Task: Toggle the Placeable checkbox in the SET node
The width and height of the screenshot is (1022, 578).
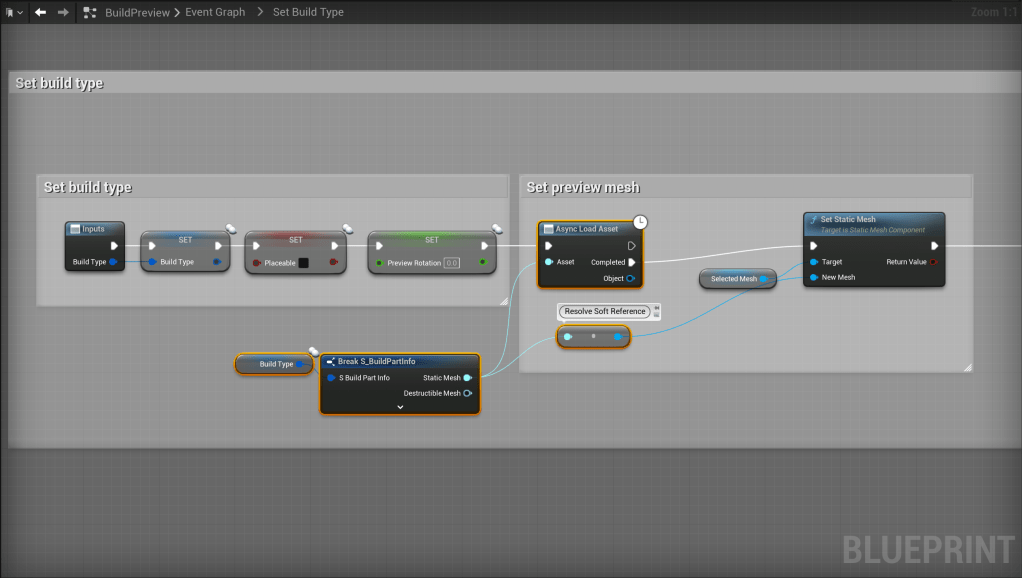Action: click(304, 263)
